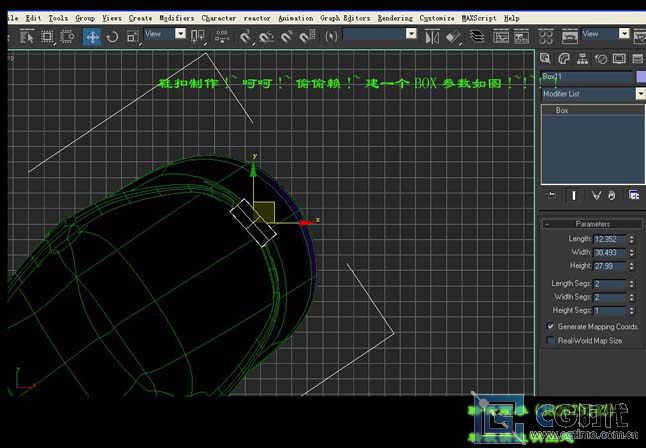Open the Hierarchy command panel tab
Viewport: 646px width, 448px height.
point(583,59)
